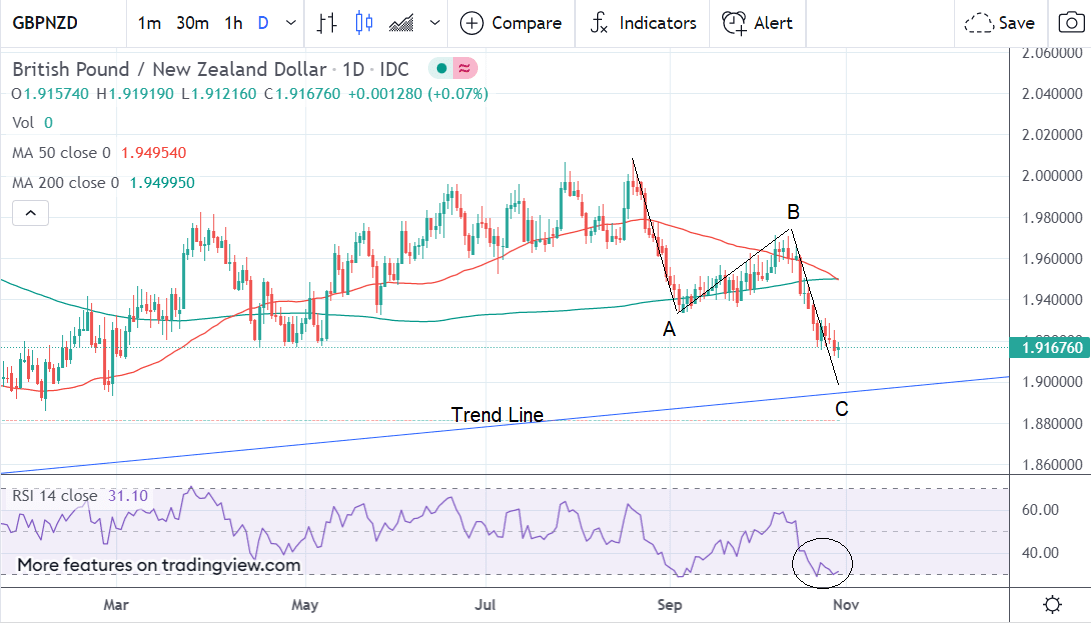Open the tradingview.com features link
Image resolution: width=1091 pixels, height=624 pixels.
pyautogui.click(x=159, y=565)
